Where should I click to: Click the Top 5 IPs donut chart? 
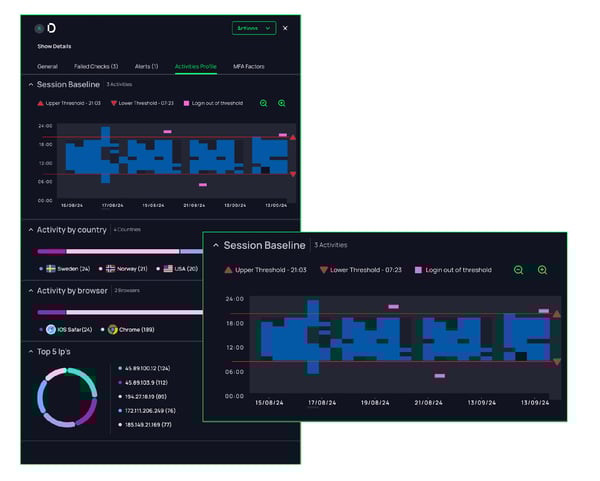point(67,397)
